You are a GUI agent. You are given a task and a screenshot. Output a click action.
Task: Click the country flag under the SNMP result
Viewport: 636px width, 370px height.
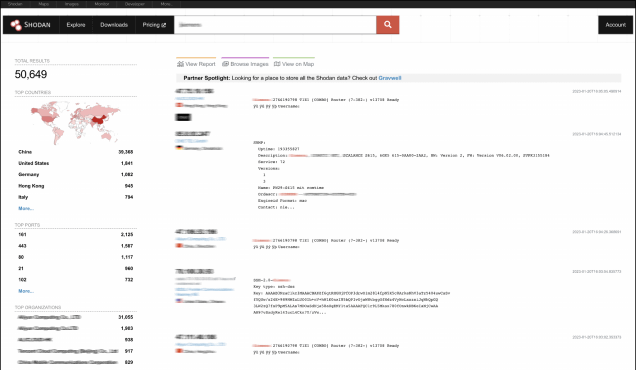pos(179,148)
